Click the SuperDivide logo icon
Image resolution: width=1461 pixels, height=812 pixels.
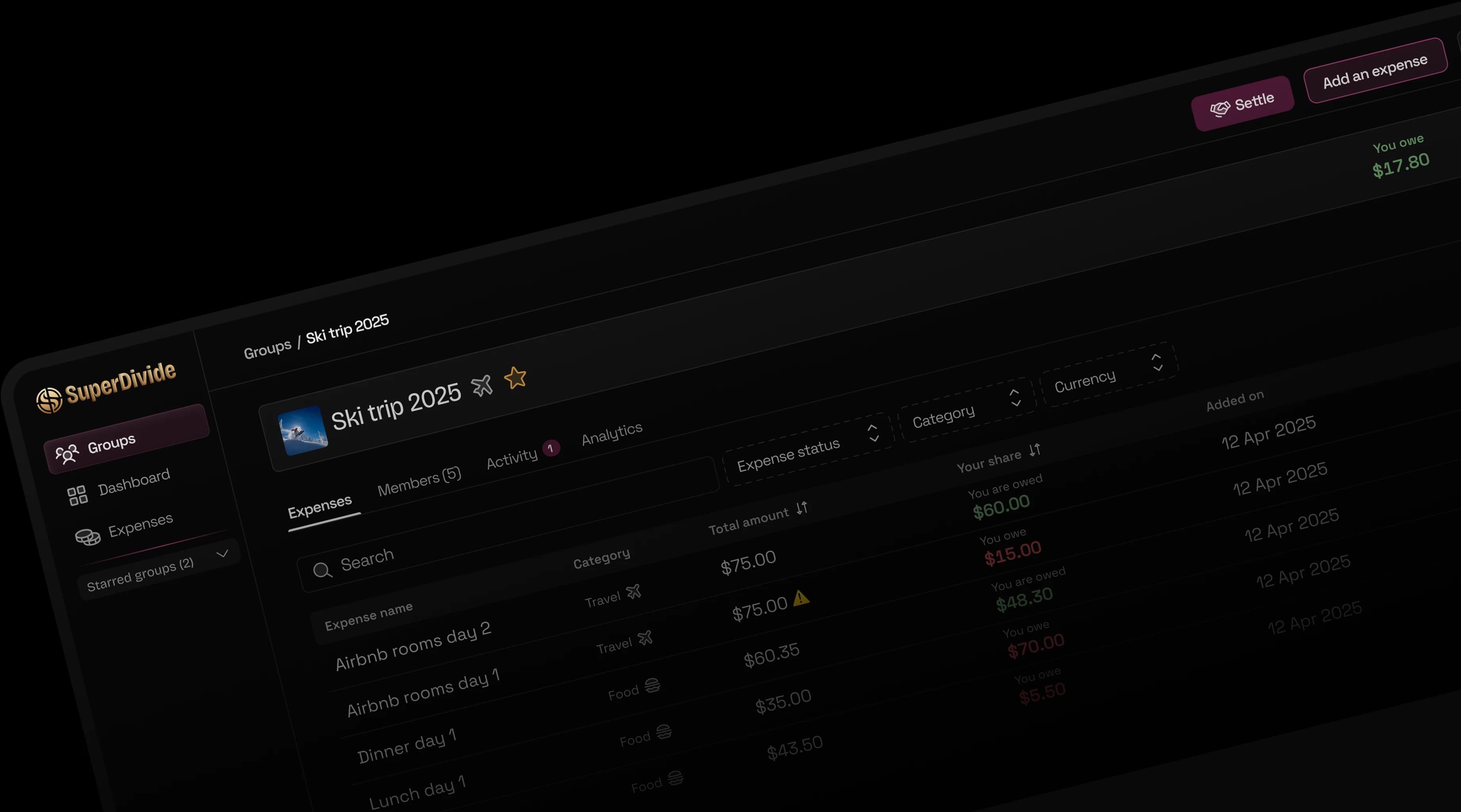pyautogui.click(x=49, y=400)
